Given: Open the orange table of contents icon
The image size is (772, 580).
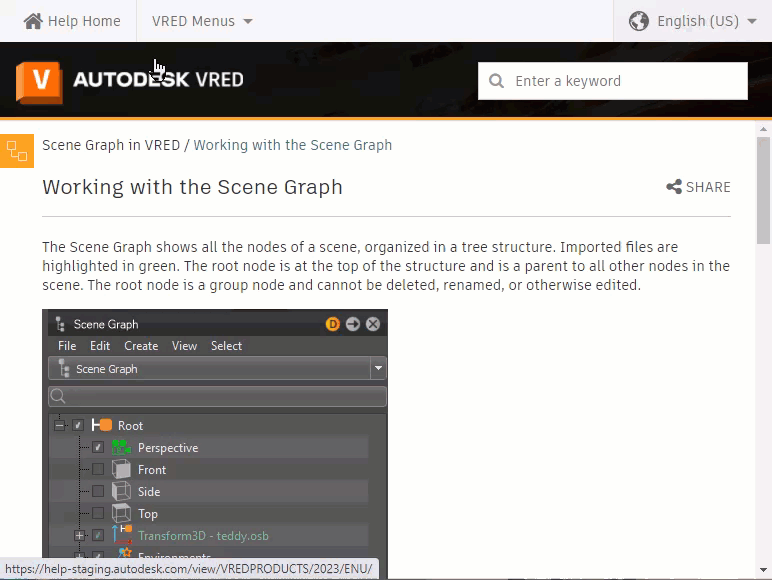Looking at the screenshot, I should point(17,151).
